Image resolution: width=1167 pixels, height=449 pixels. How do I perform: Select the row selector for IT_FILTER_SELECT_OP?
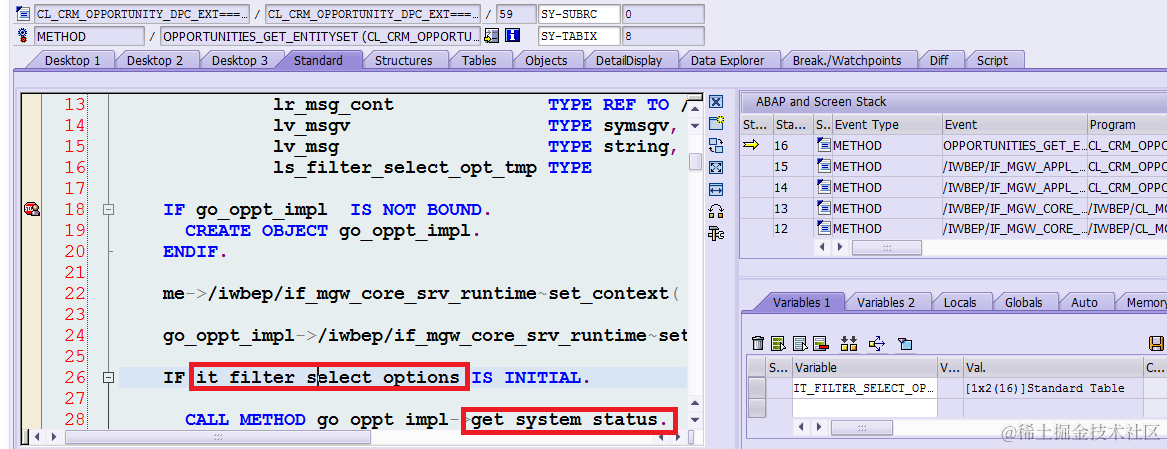756,388
